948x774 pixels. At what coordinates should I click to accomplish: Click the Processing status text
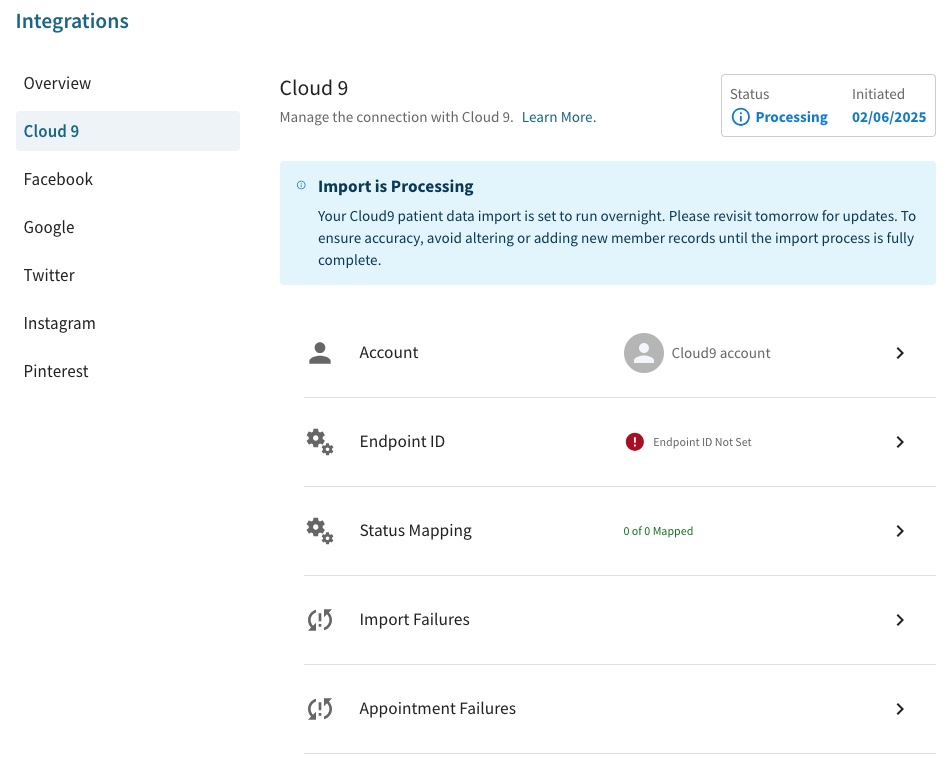click(x=791, y=117)
